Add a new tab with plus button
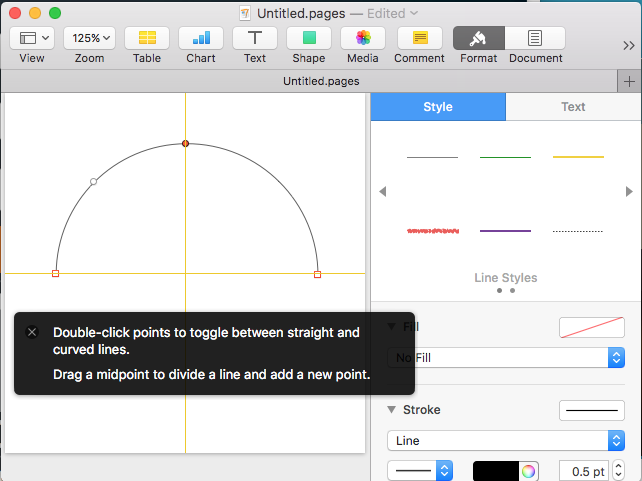The height and width of the screenshot is (481, 642). coord(629,81)
